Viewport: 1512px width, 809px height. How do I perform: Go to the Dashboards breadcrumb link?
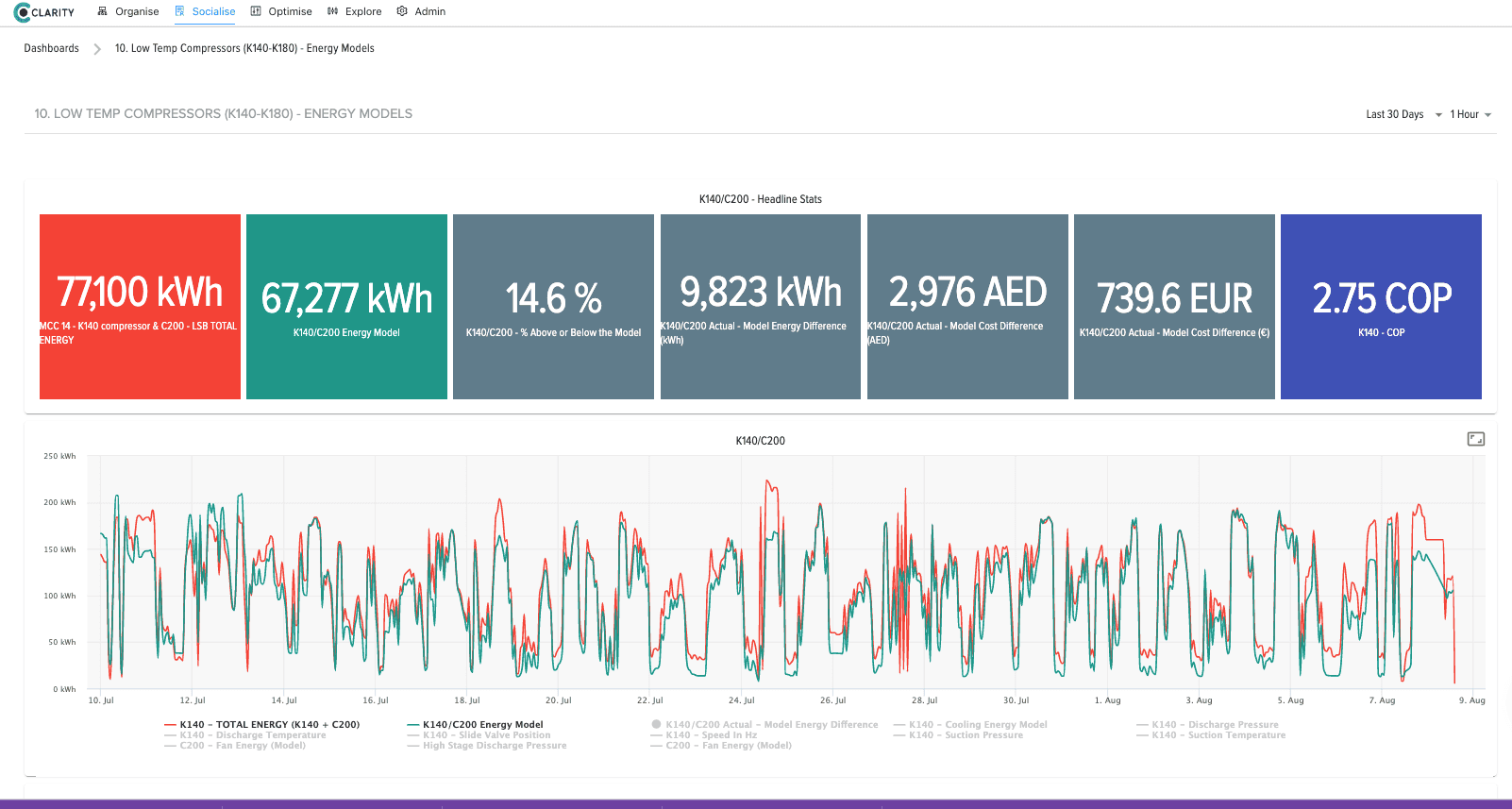point(52,48)
